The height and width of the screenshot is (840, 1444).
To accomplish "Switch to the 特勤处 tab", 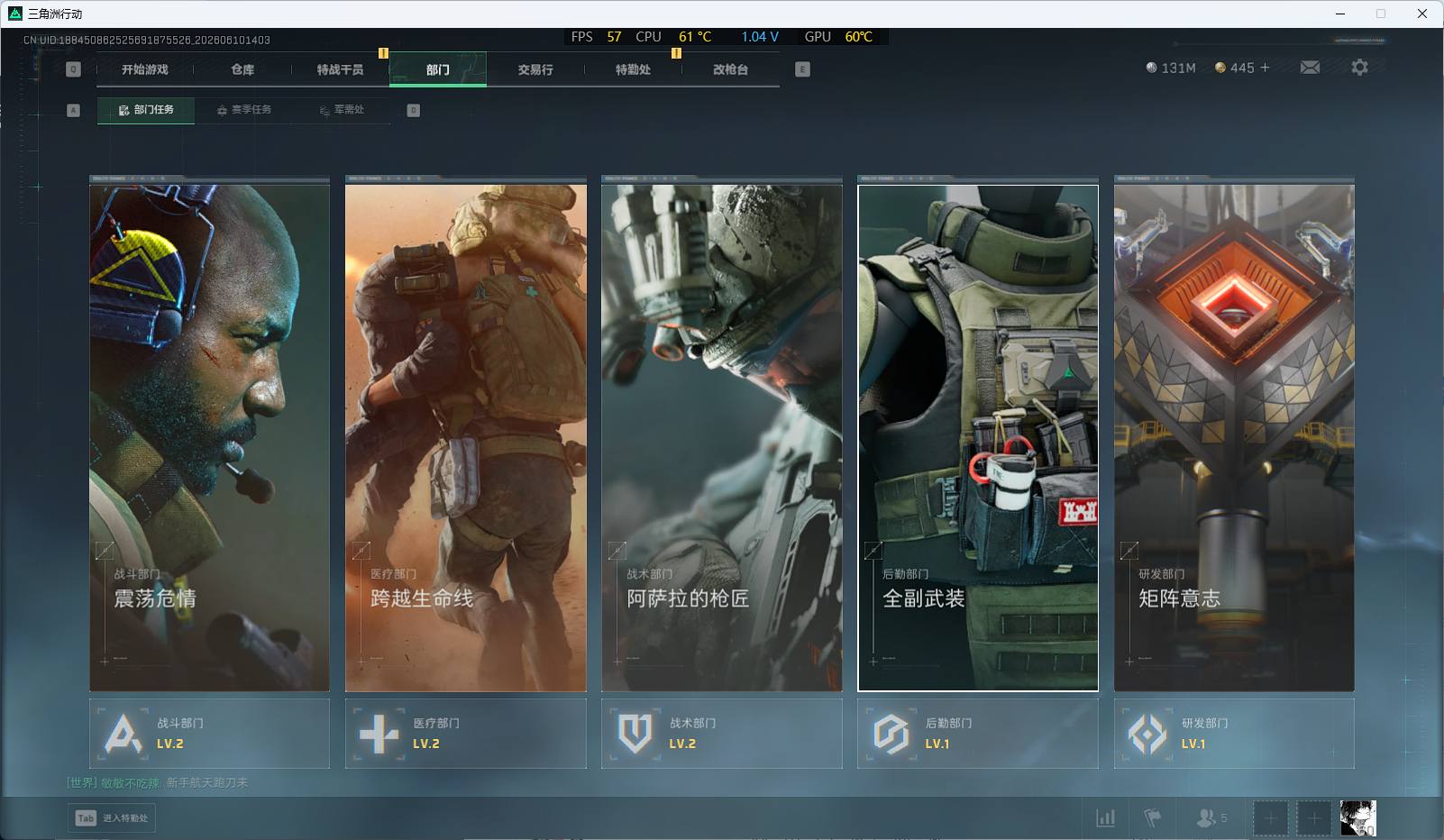I will [x=633, y=69].
